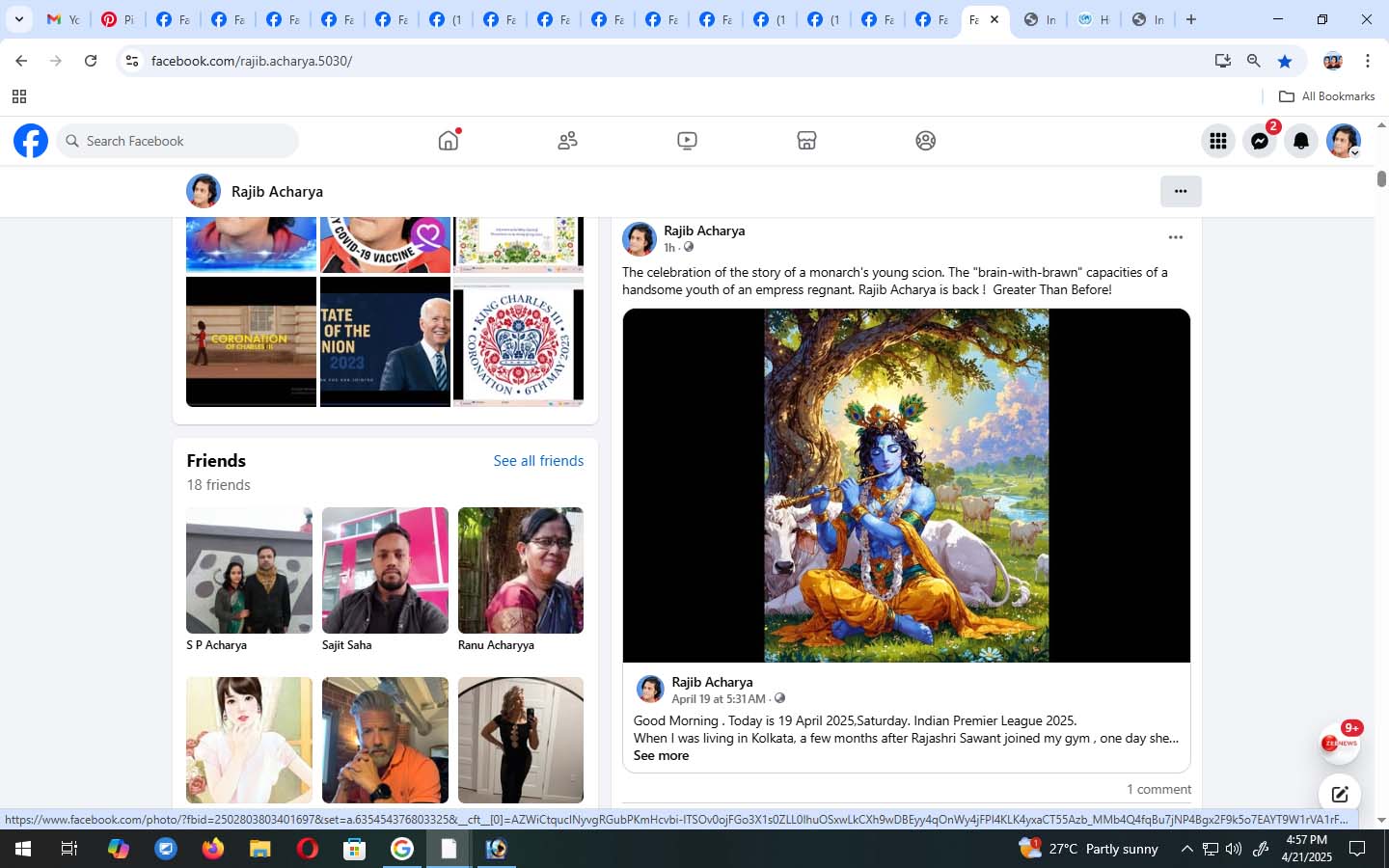The width and height of the screenshot is (1389, 868).
Task: Open the post's three-dot options menu
Action: tap(1175, 237)
